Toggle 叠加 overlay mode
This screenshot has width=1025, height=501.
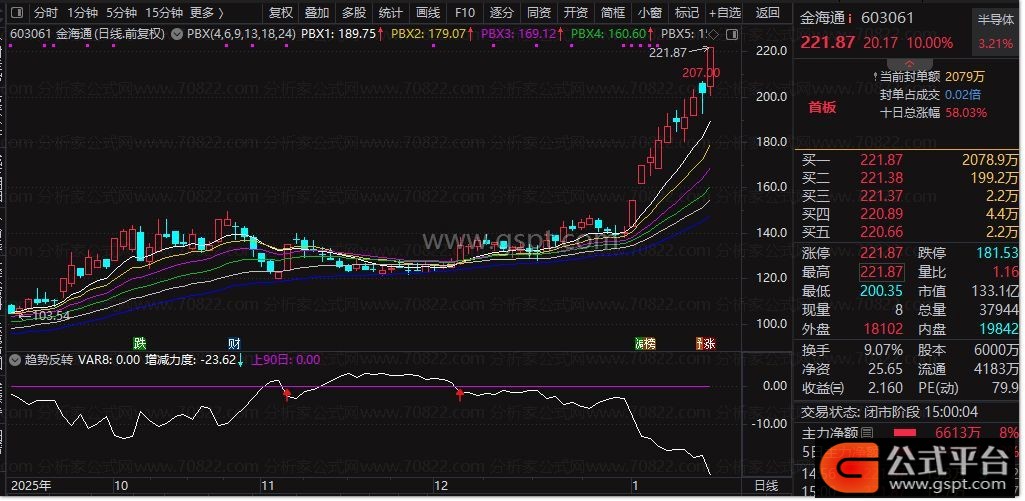(x=317, y=13)
